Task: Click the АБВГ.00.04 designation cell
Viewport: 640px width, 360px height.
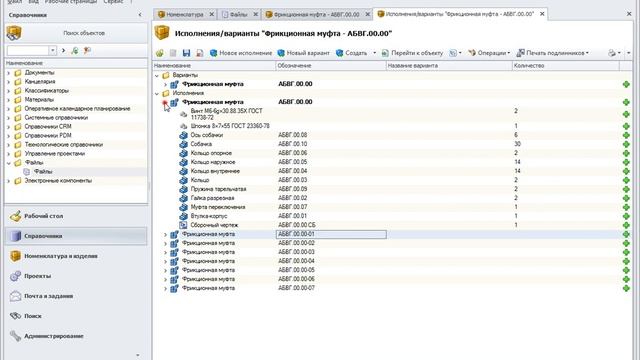Action: [293, 171]
